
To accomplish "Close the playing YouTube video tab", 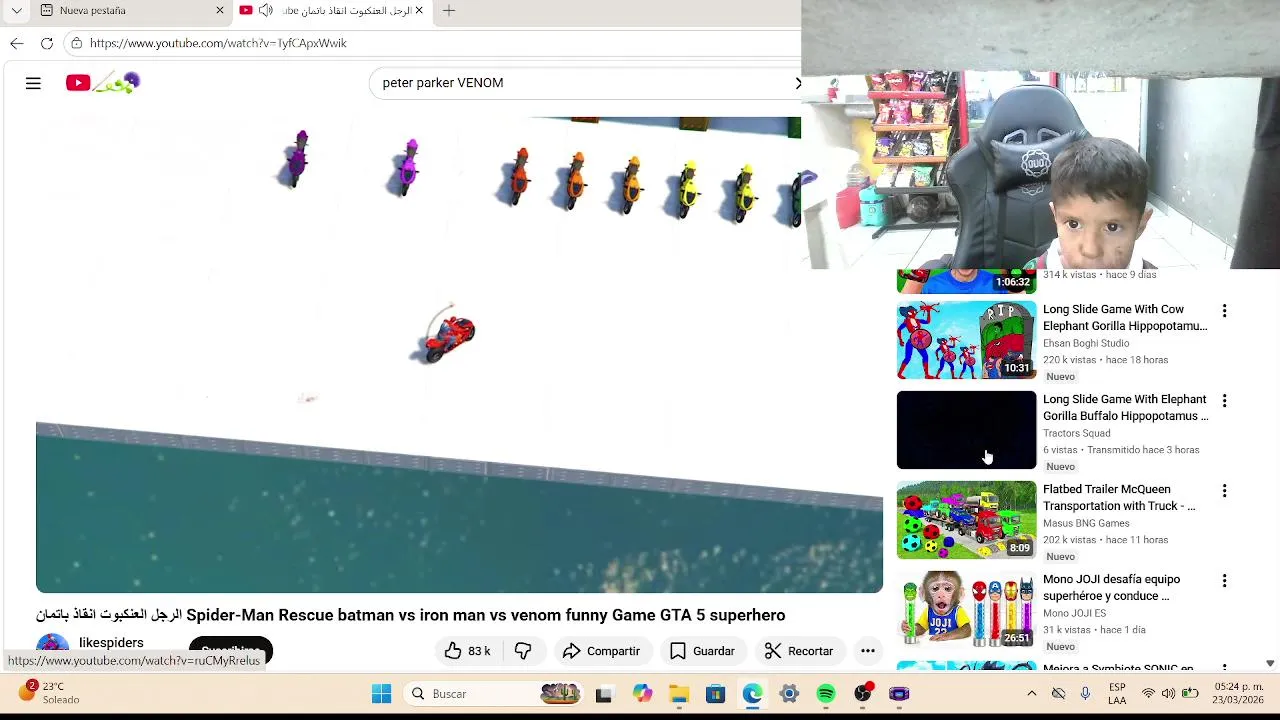I will 419,10.
